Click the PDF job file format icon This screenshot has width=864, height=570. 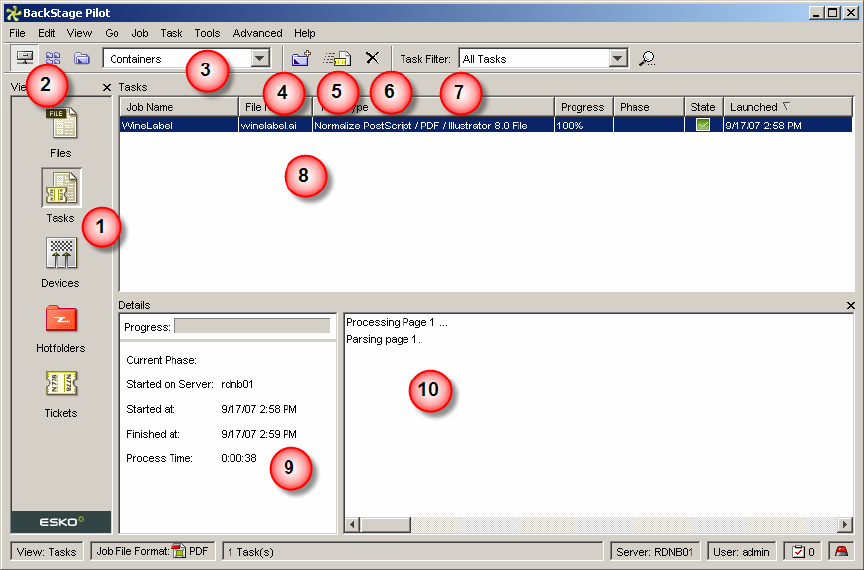point(179,551)
